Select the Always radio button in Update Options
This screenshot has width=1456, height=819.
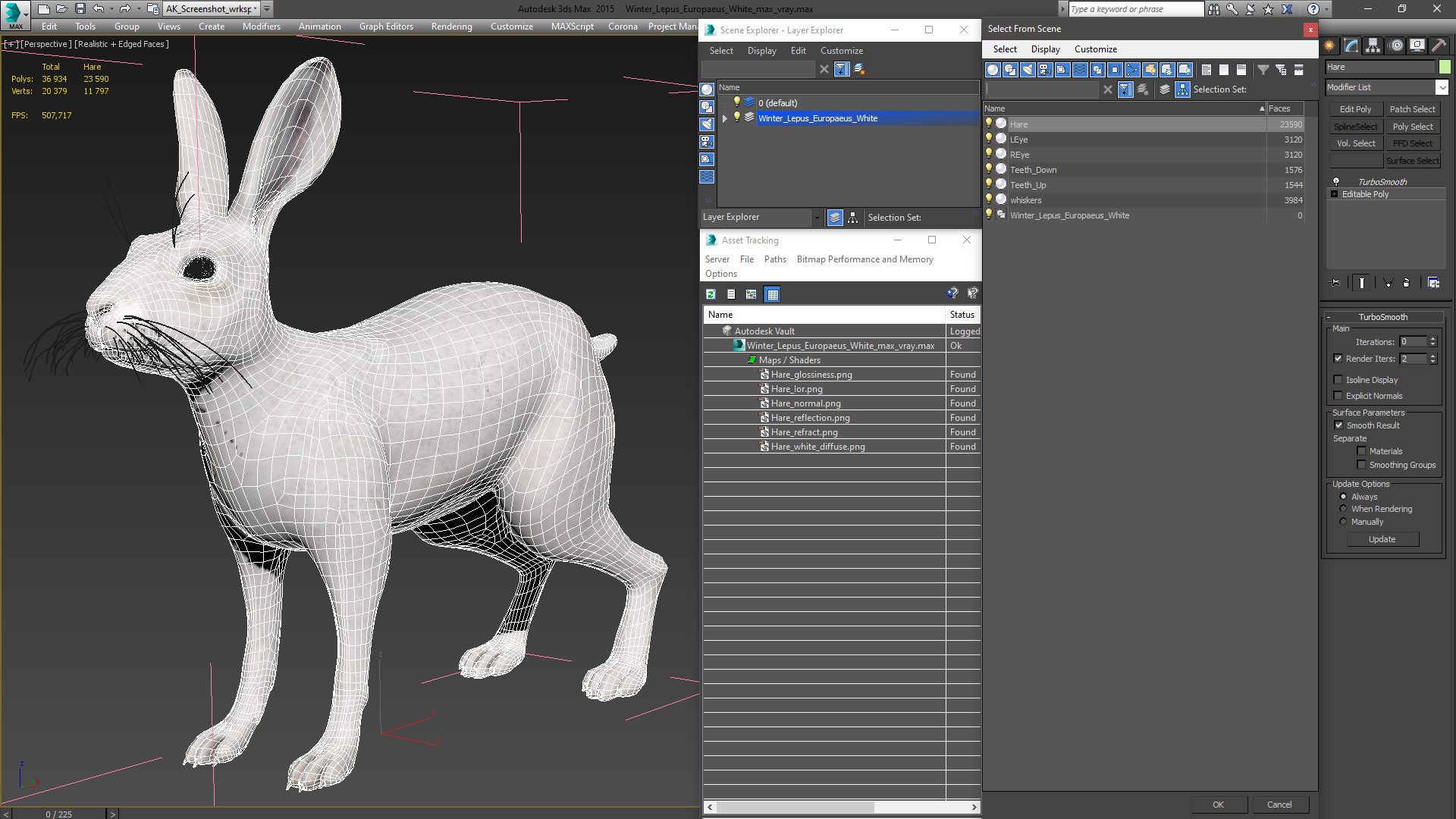(x=1343, y=496)
